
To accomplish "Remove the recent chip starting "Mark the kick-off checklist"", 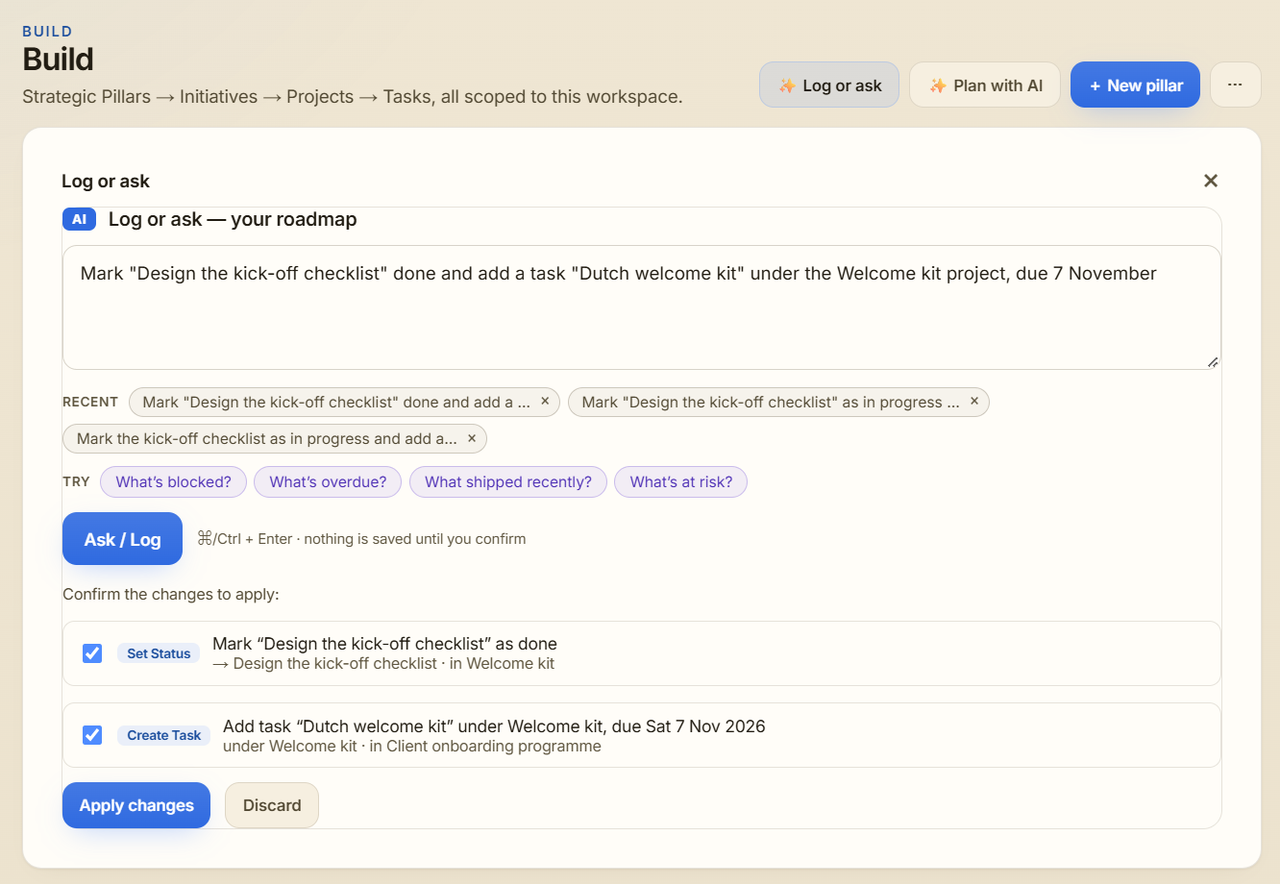I will pyautogui.click(x=472, y=439).
